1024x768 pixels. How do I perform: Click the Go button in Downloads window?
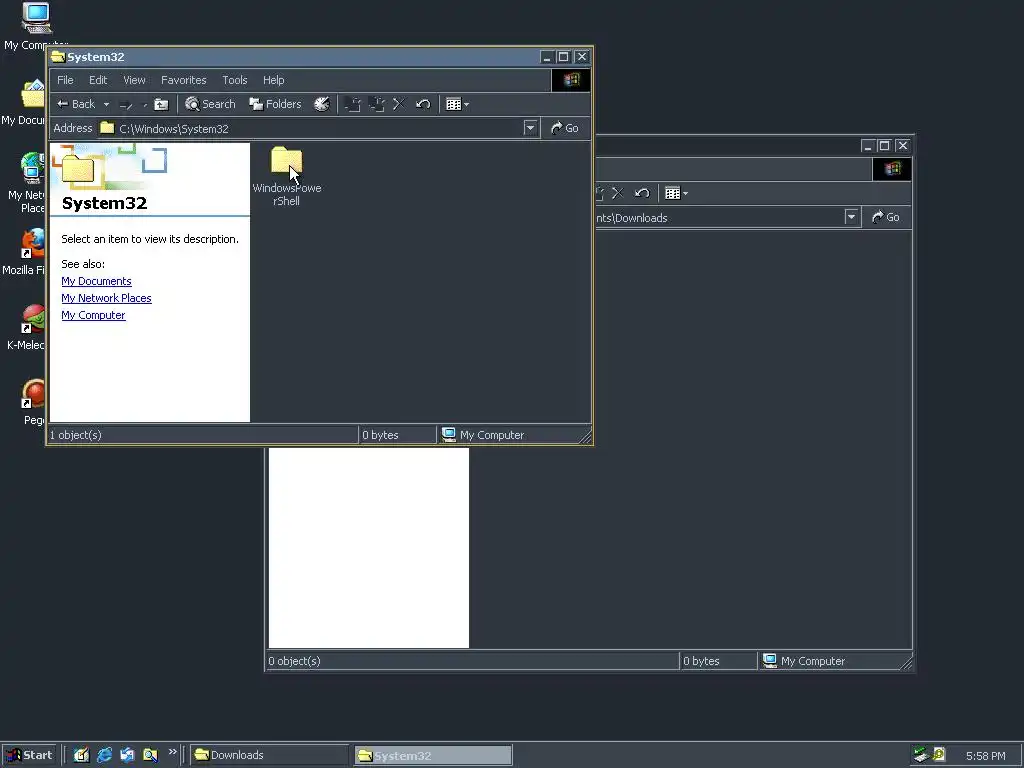pyautogui.click(x=886, y=217)
